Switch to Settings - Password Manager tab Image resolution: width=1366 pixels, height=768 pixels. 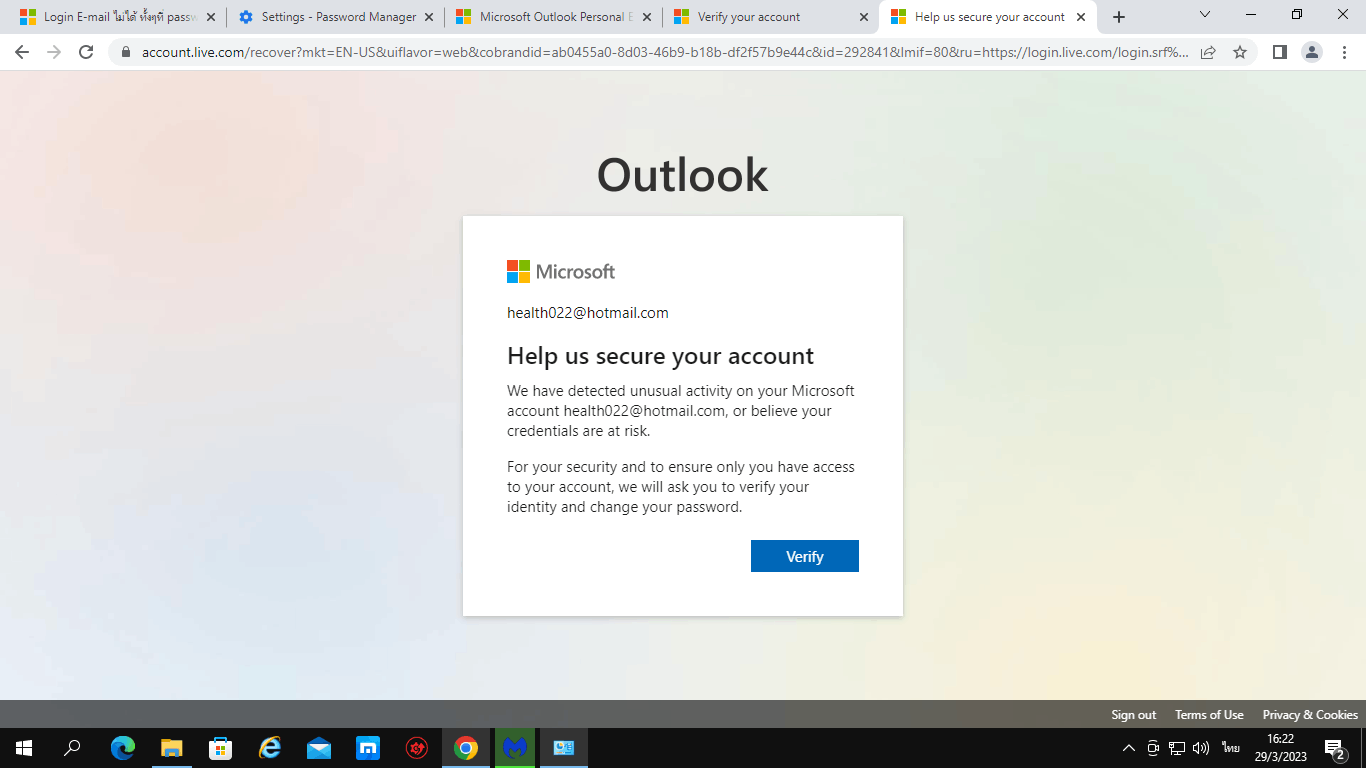pos(335,17)
